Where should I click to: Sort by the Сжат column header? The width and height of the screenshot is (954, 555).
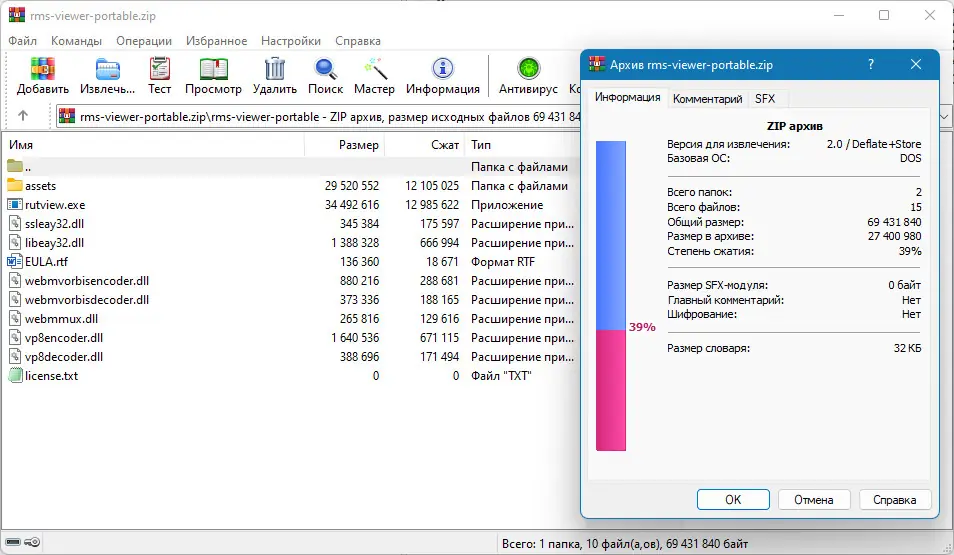[x=425, y=145]
